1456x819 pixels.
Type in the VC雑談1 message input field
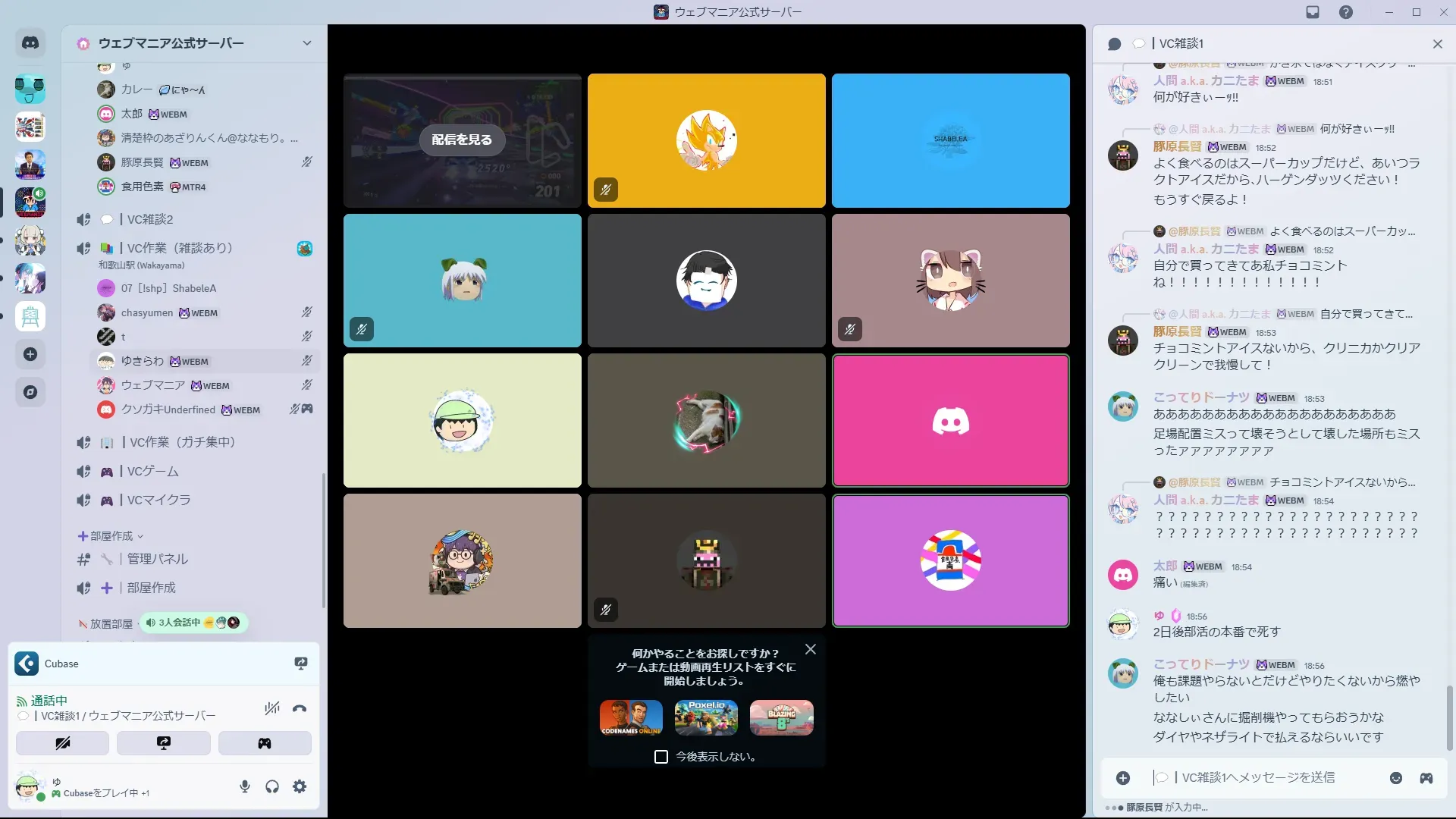pos(1259,778)
